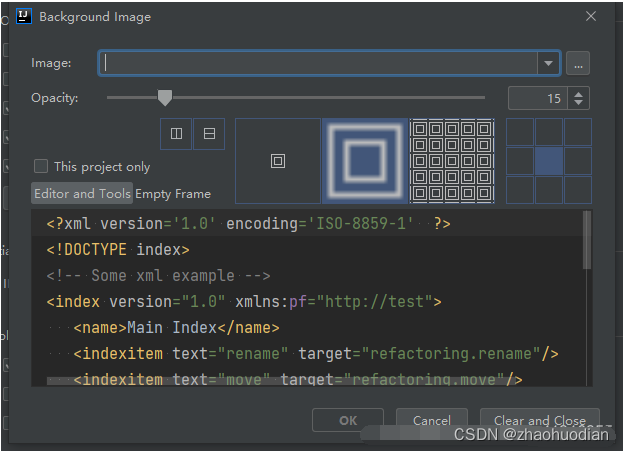624x451 pixels.
Task: Select the bottom-left anchor grid cell
Action: (520, 190)
